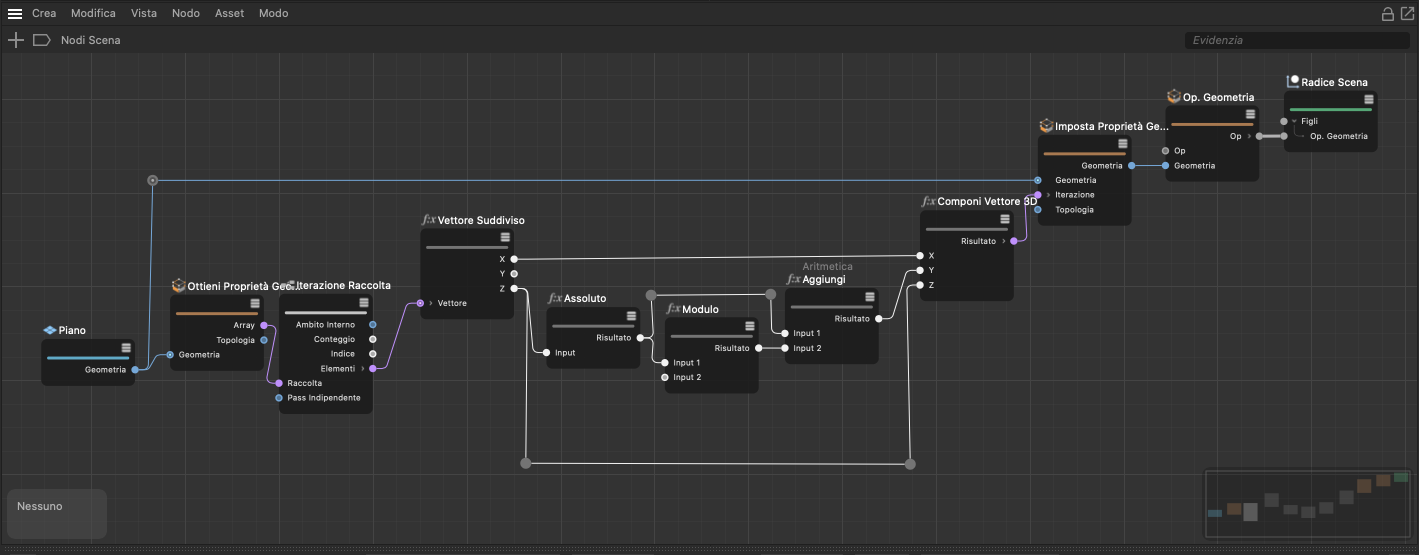Click Indice port on Iterazione Raccolta
Image resolution: width=1419 pixels, height=555 pixels.
tap(373, 354)
